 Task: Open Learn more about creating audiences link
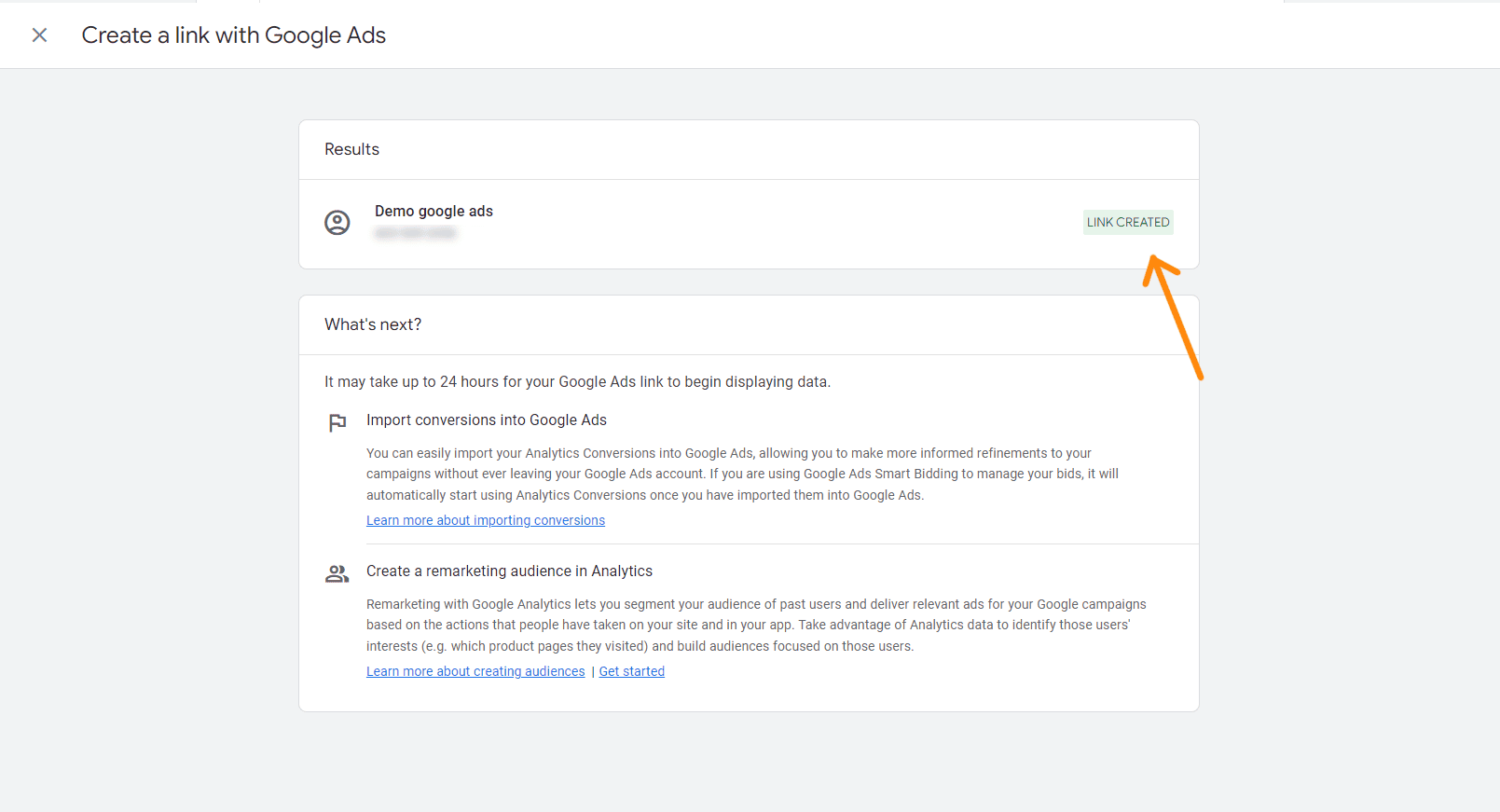(x=475, y=671)
